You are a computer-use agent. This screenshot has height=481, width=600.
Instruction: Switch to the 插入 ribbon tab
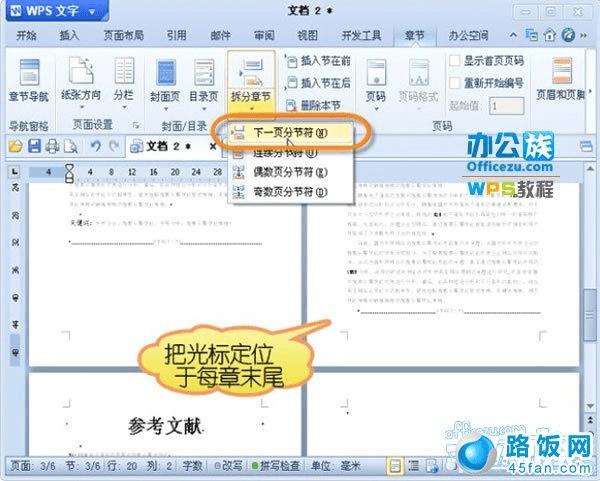click(69, 36)
